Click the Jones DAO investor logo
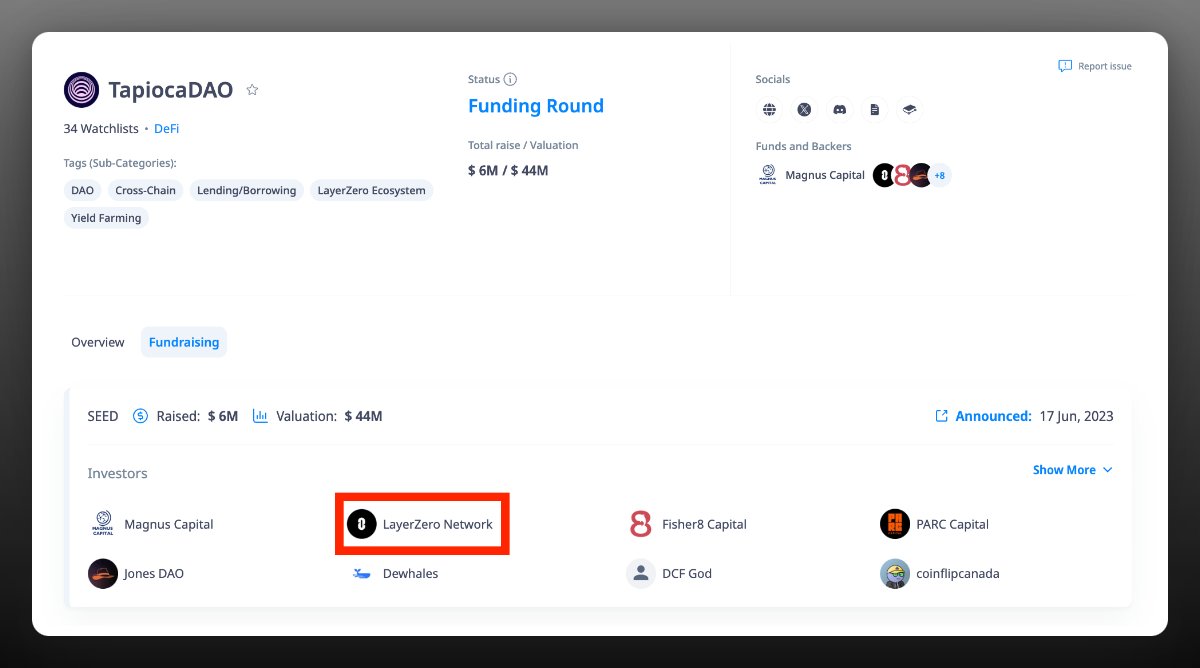This screenshot has height=668, width=1200. click(x=103, y=574)
